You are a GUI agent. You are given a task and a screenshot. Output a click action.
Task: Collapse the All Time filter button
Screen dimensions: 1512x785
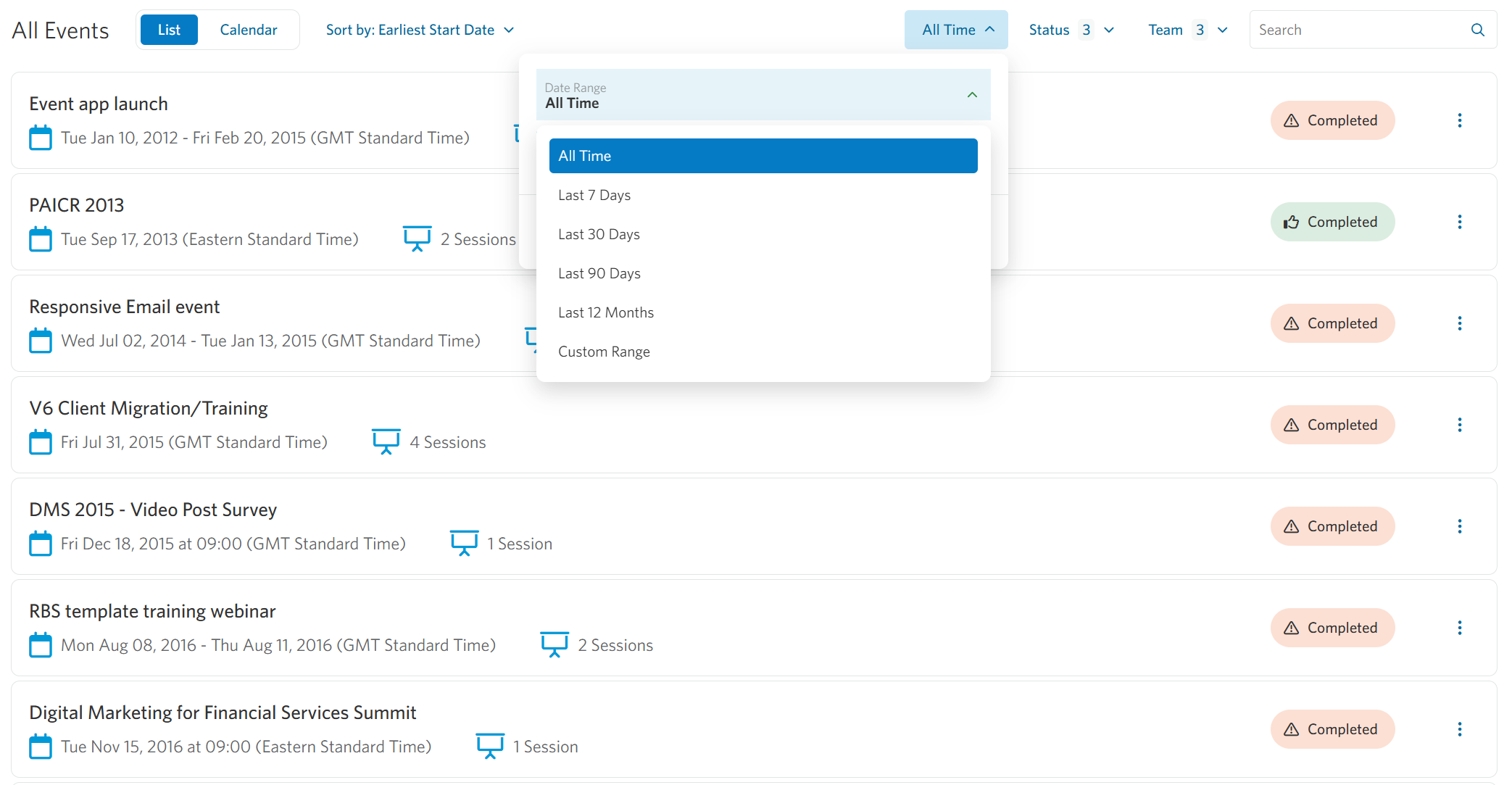(x=956, y=30)
